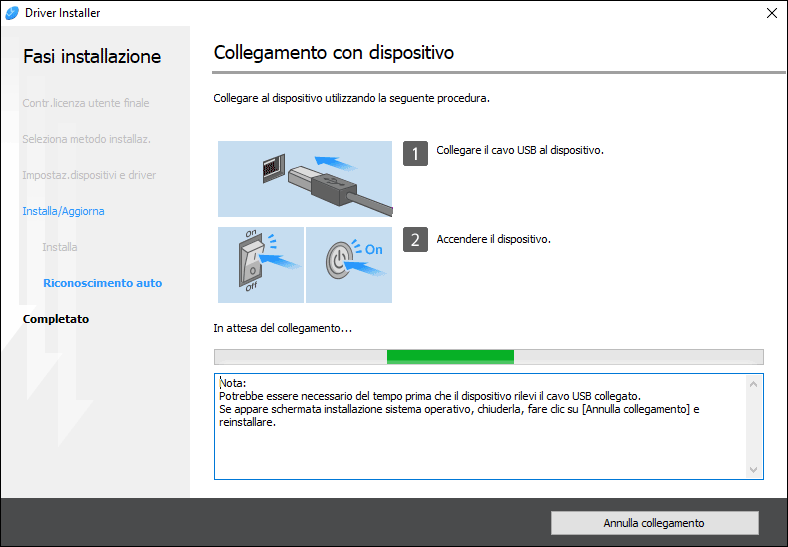This screenshot has height=547, width=788.
Task: Select 'Seleziona metodo installaz.' step
Action: click(86, 139)
